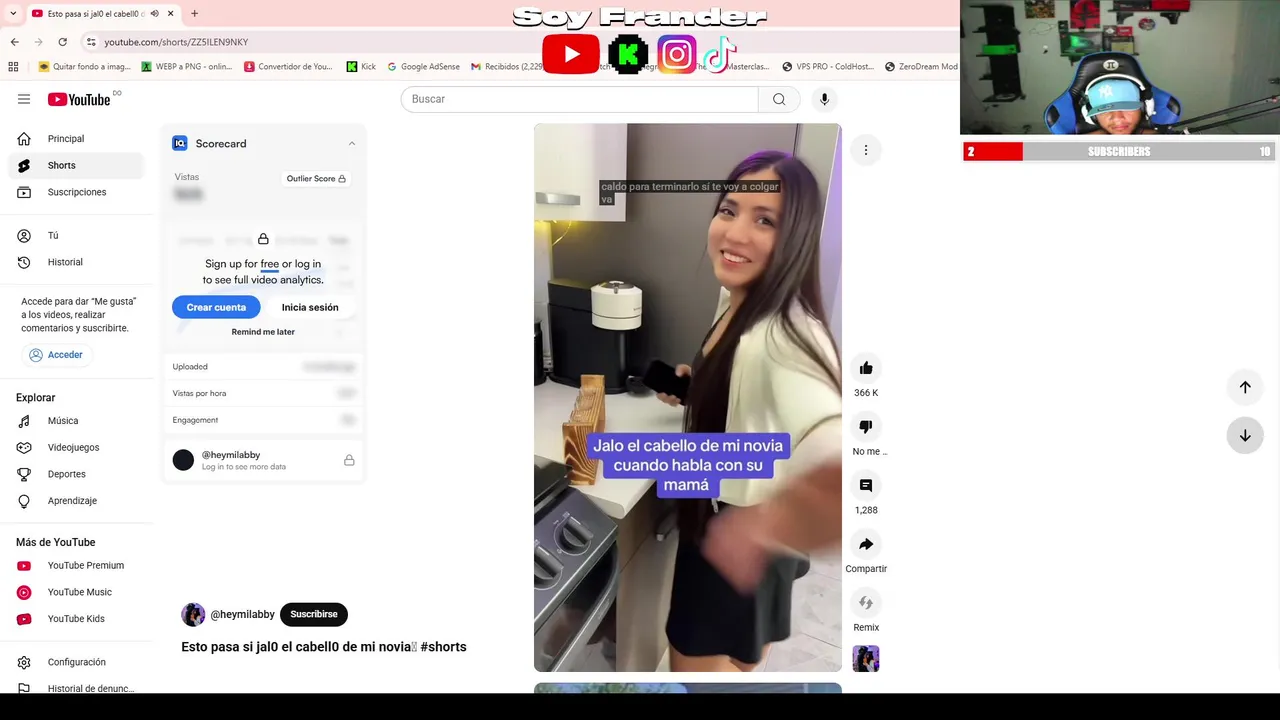Select Shorts in the sidebar
1280x720 pixels.
click(78, 165)
